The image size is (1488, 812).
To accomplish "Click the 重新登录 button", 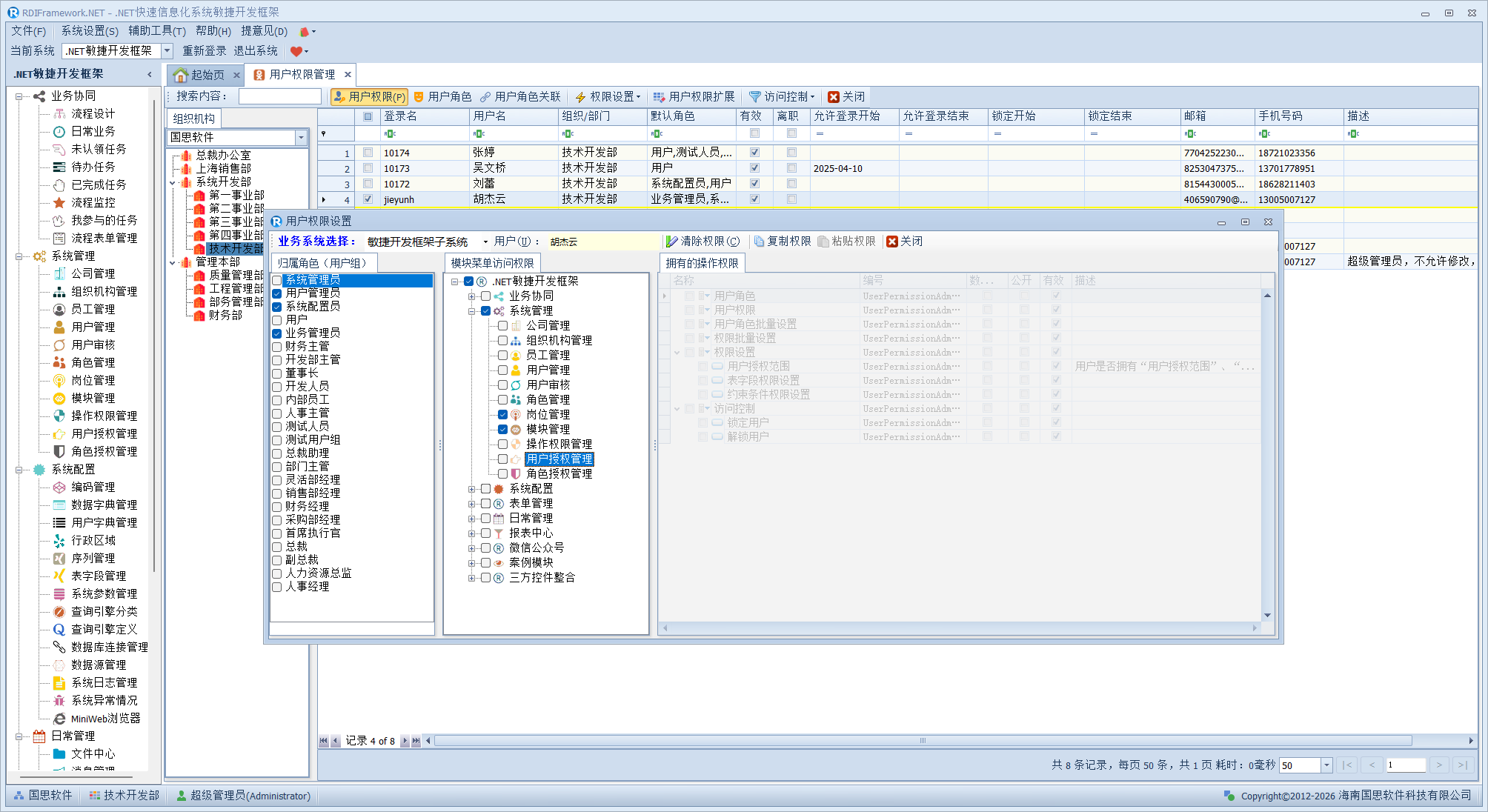I will [205, 51].
